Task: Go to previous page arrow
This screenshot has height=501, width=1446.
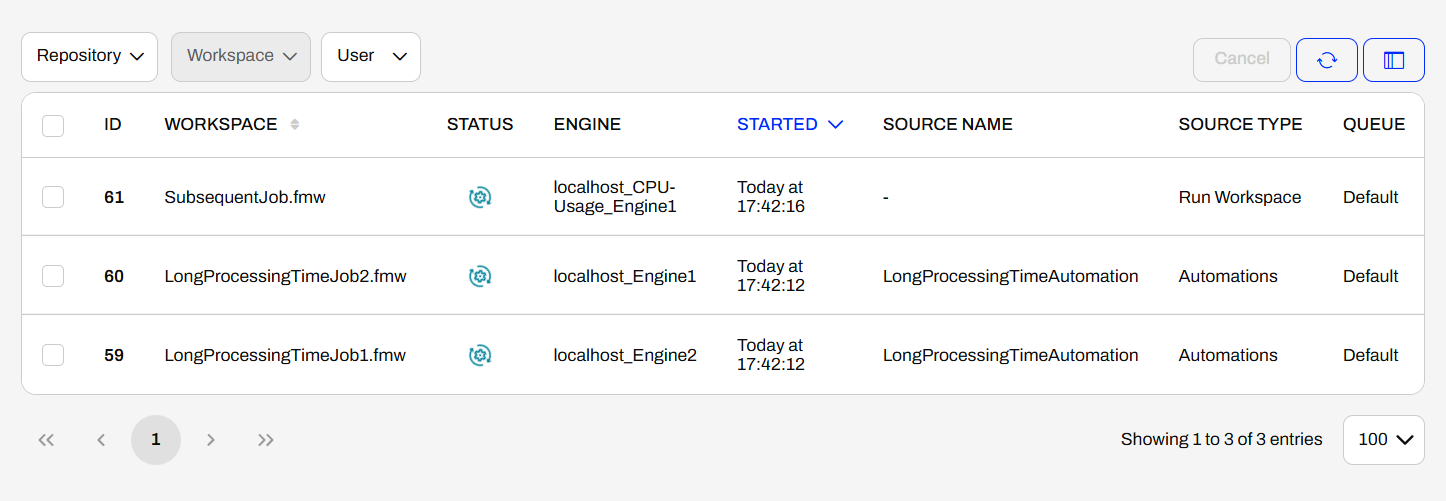Action: click(101, 440)
